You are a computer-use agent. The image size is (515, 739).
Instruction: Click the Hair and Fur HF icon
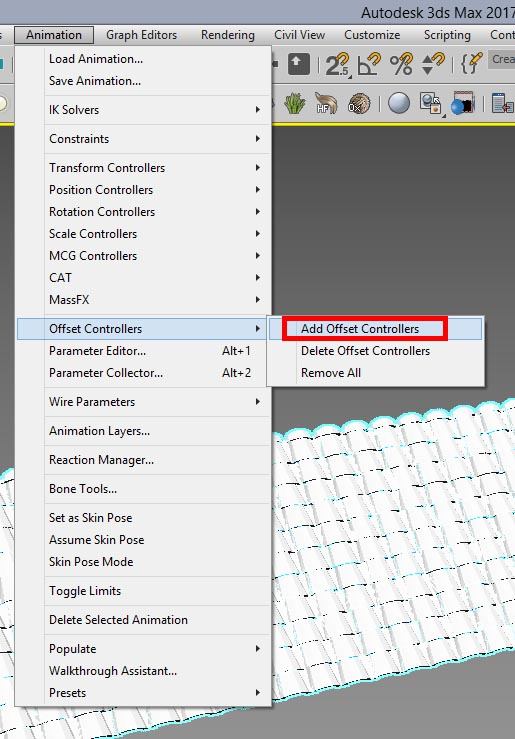[x=327, y=103]
